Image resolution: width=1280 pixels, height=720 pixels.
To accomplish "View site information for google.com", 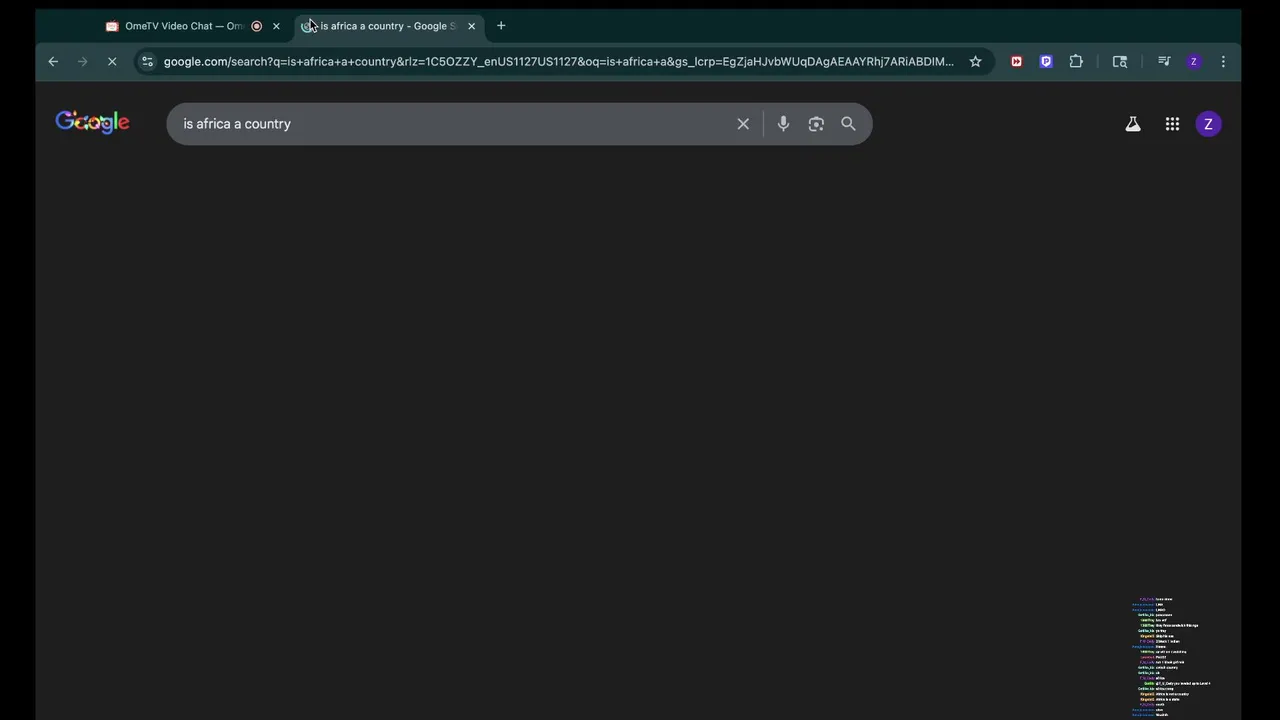I will click(147, 62).
